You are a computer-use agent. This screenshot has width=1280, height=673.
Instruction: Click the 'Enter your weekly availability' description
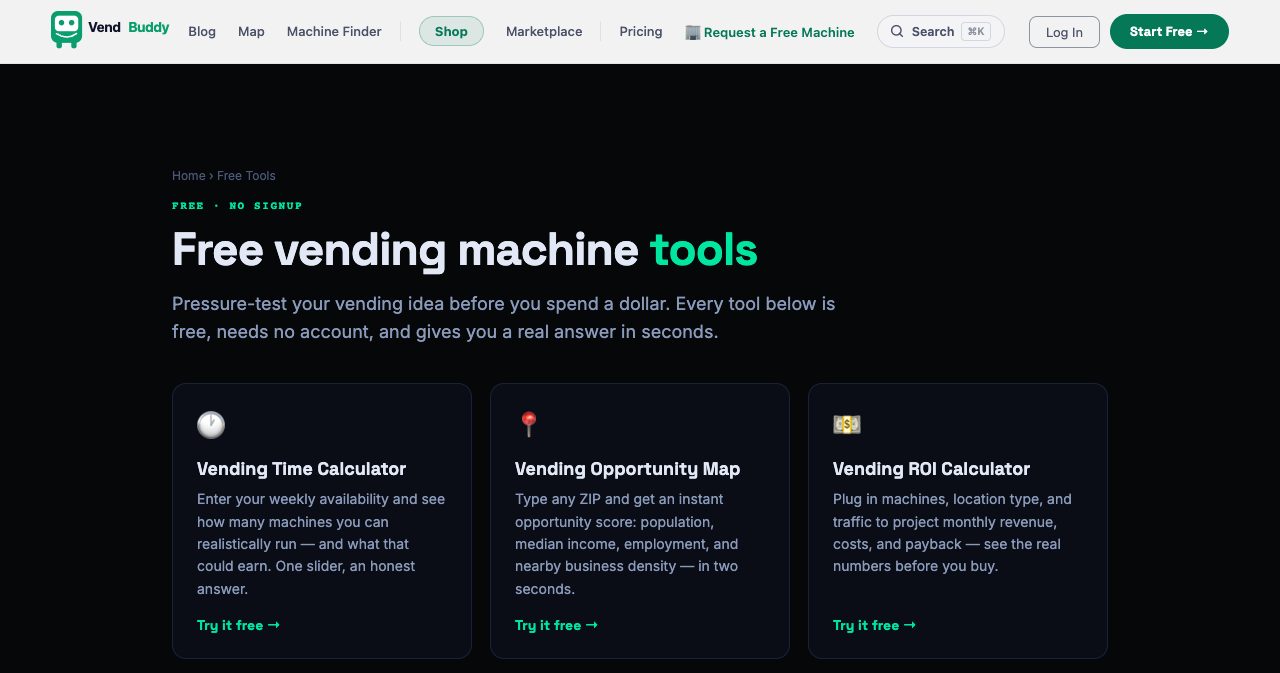[321, 544]
